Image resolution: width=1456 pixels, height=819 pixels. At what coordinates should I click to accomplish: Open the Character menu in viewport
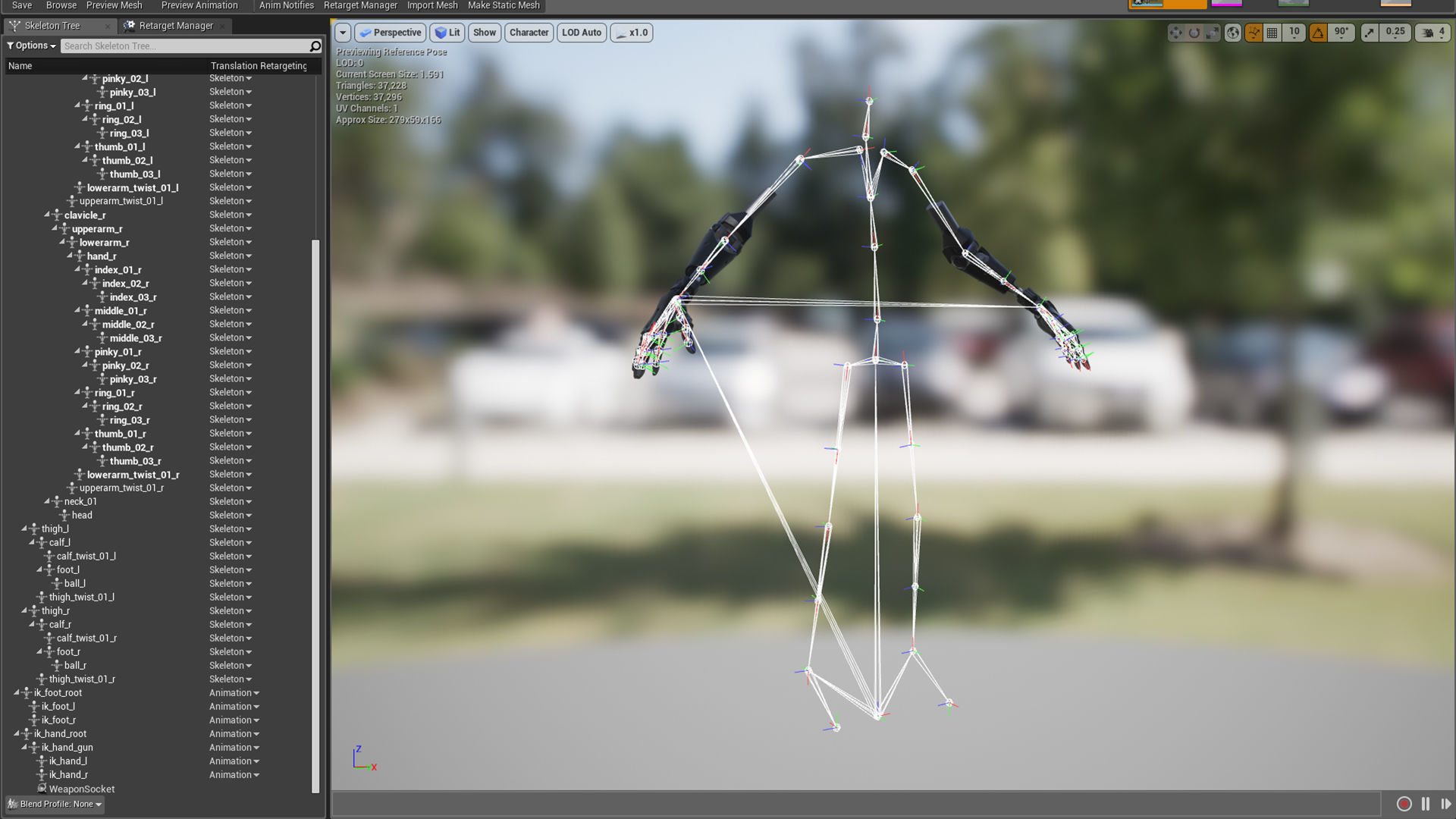tap(529, 33)
